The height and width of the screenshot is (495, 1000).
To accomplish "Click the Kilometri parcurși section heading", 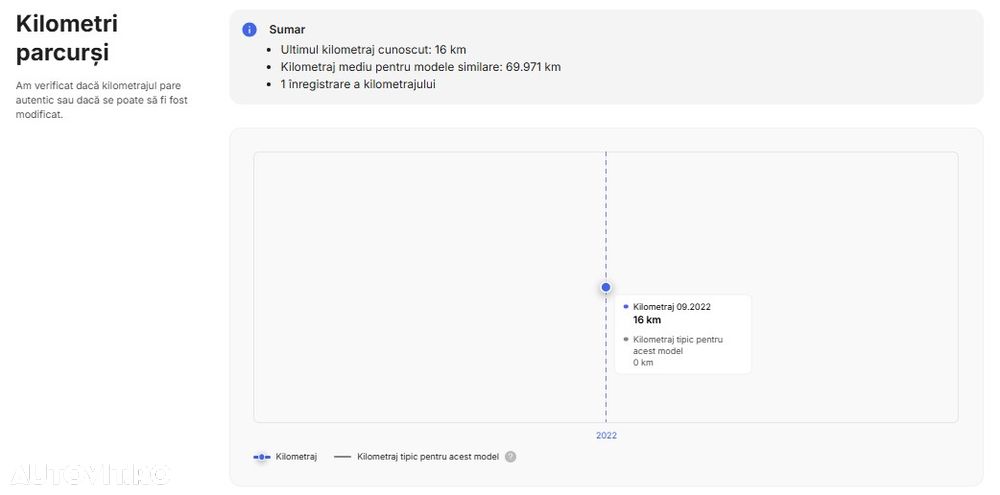I will click(x=67, y=38).
